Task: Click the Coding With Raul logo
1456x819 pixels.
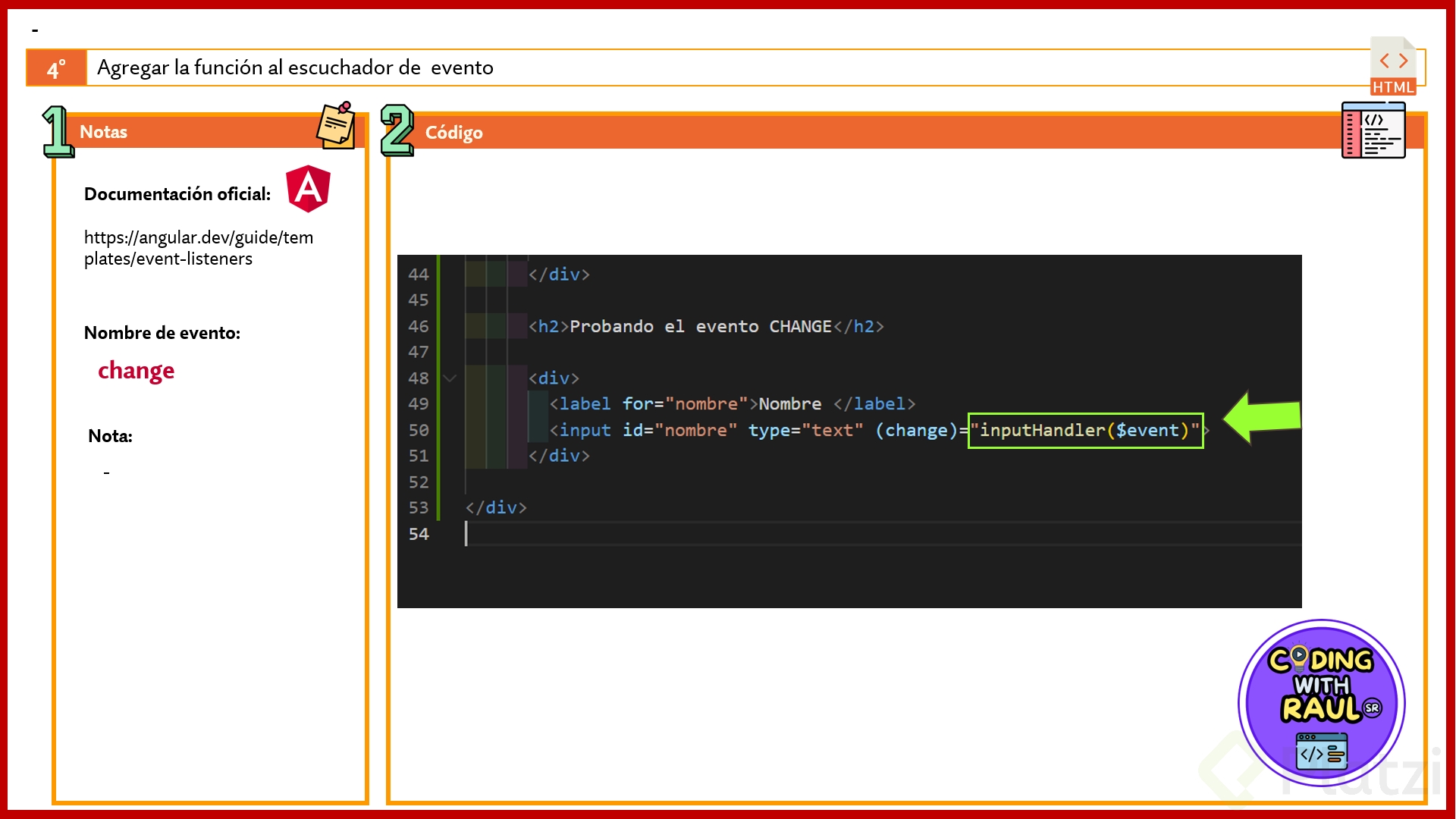Action: pyautogui.click(x=1321, y=702)
